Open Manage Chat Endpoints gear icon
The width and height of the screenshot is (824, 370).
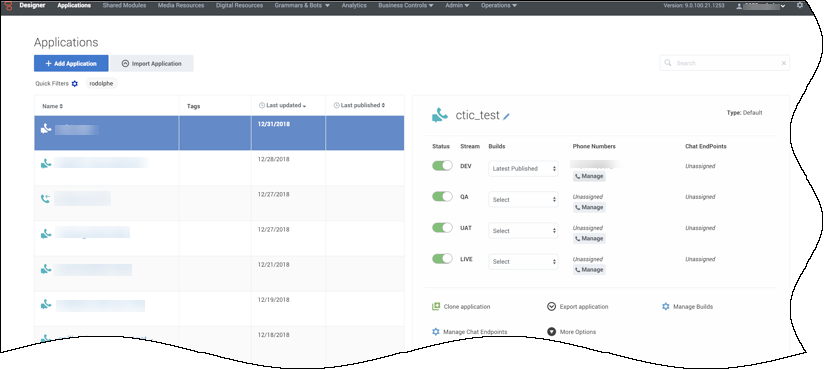coord(435,332)
